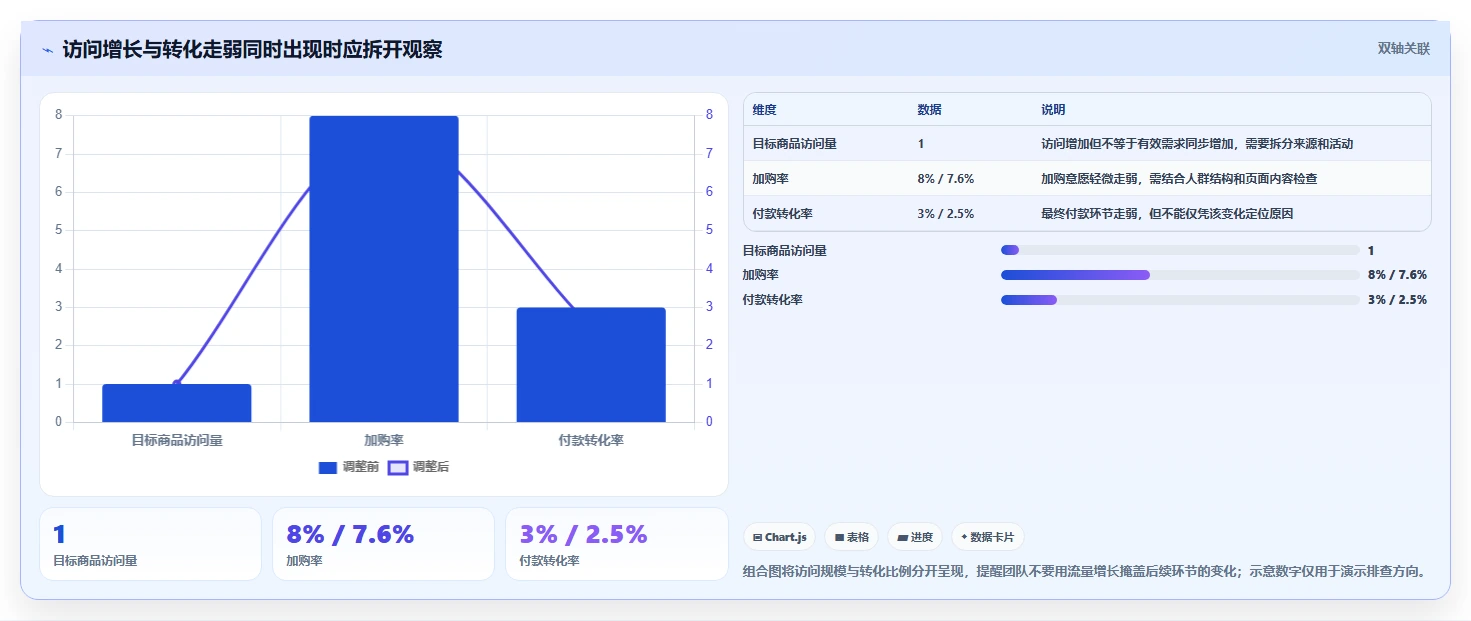The image size is (1471, 621).
Task: Click the card title 访问增长与转化走弱同时出现时应拆开观察
Action: [x=252, y=49]
